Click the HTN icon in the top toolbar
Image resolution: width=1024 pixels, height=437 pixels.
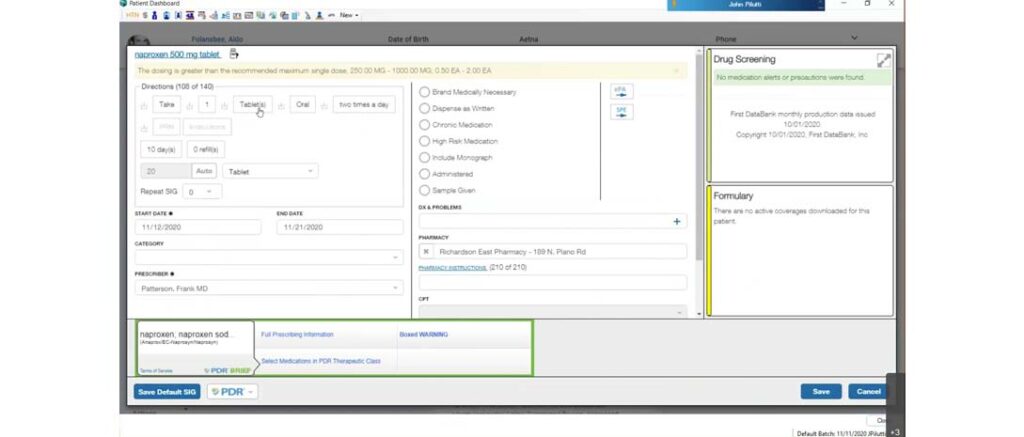pos(133,15)
